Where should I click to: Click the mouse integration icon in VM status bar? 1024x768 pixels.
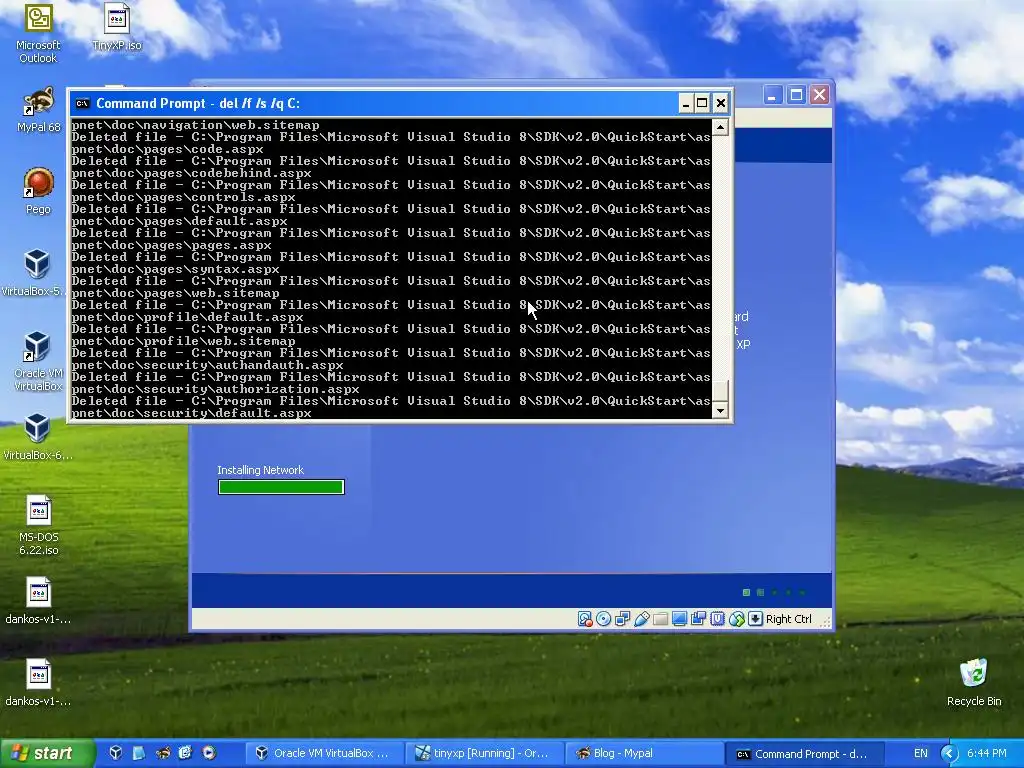(737, 618)
